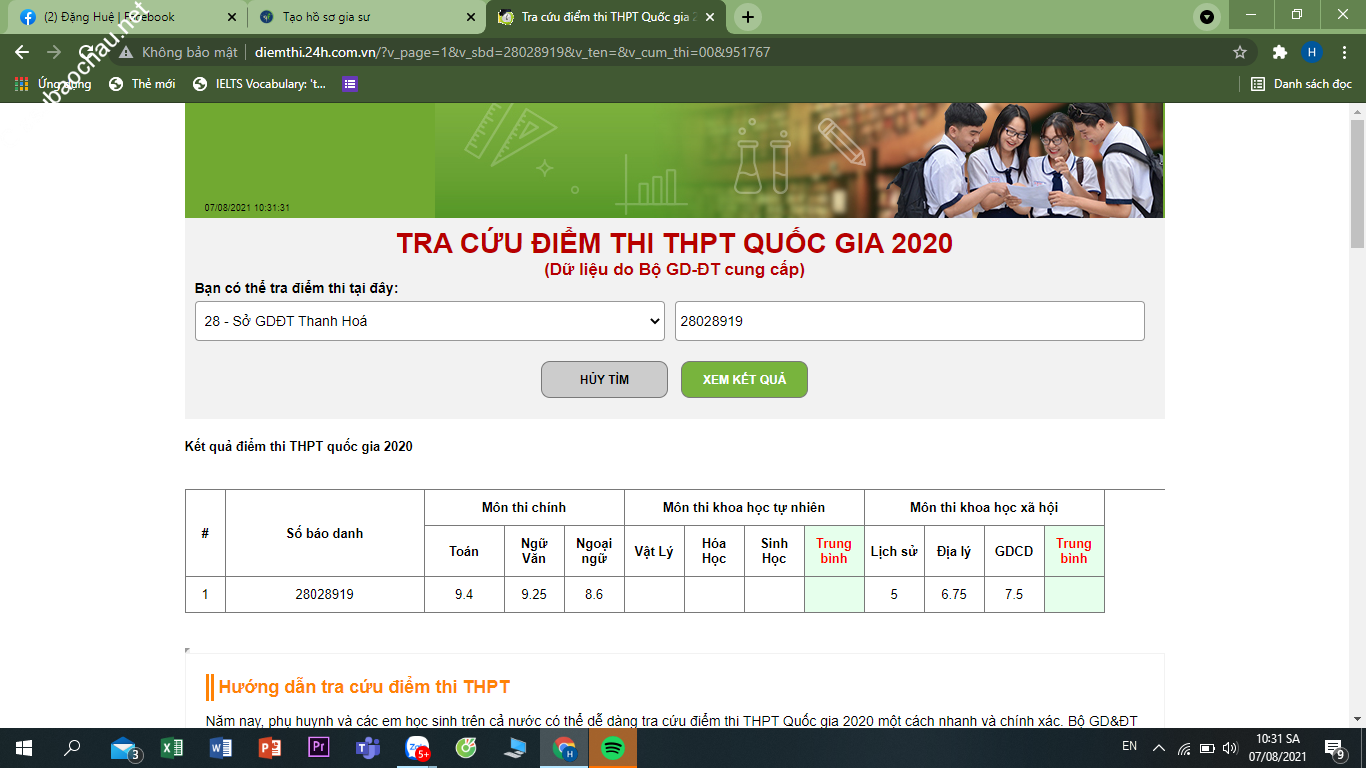Open Microsoft Teams in the taskbar
The width and height of the screenshot is (1366, 768).
(368, 748)
